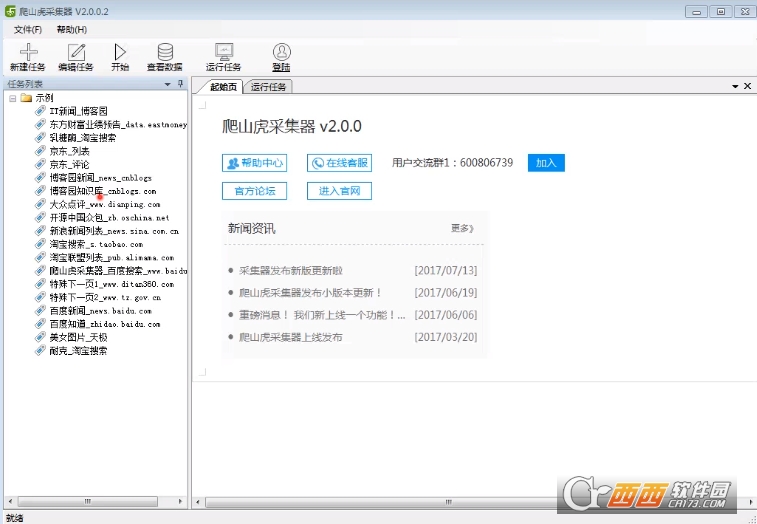Click the 运行任务 toolbar monitor icon
This screenshot has width=757, height=524.
pyautogui.click(x=224, y=52)
